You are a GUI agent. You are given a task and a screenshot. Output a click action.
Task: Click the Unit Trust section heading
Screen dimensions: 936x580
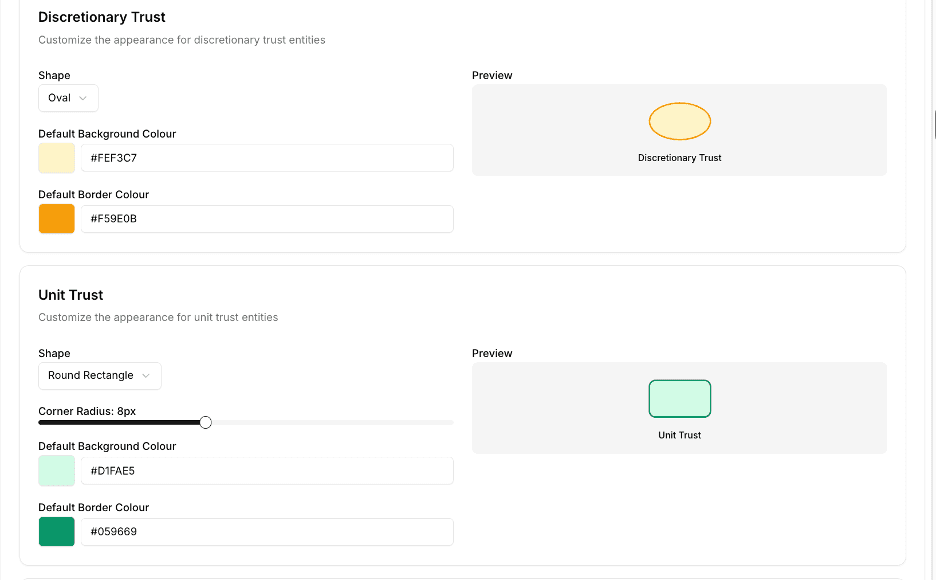(x=71, y=295)
